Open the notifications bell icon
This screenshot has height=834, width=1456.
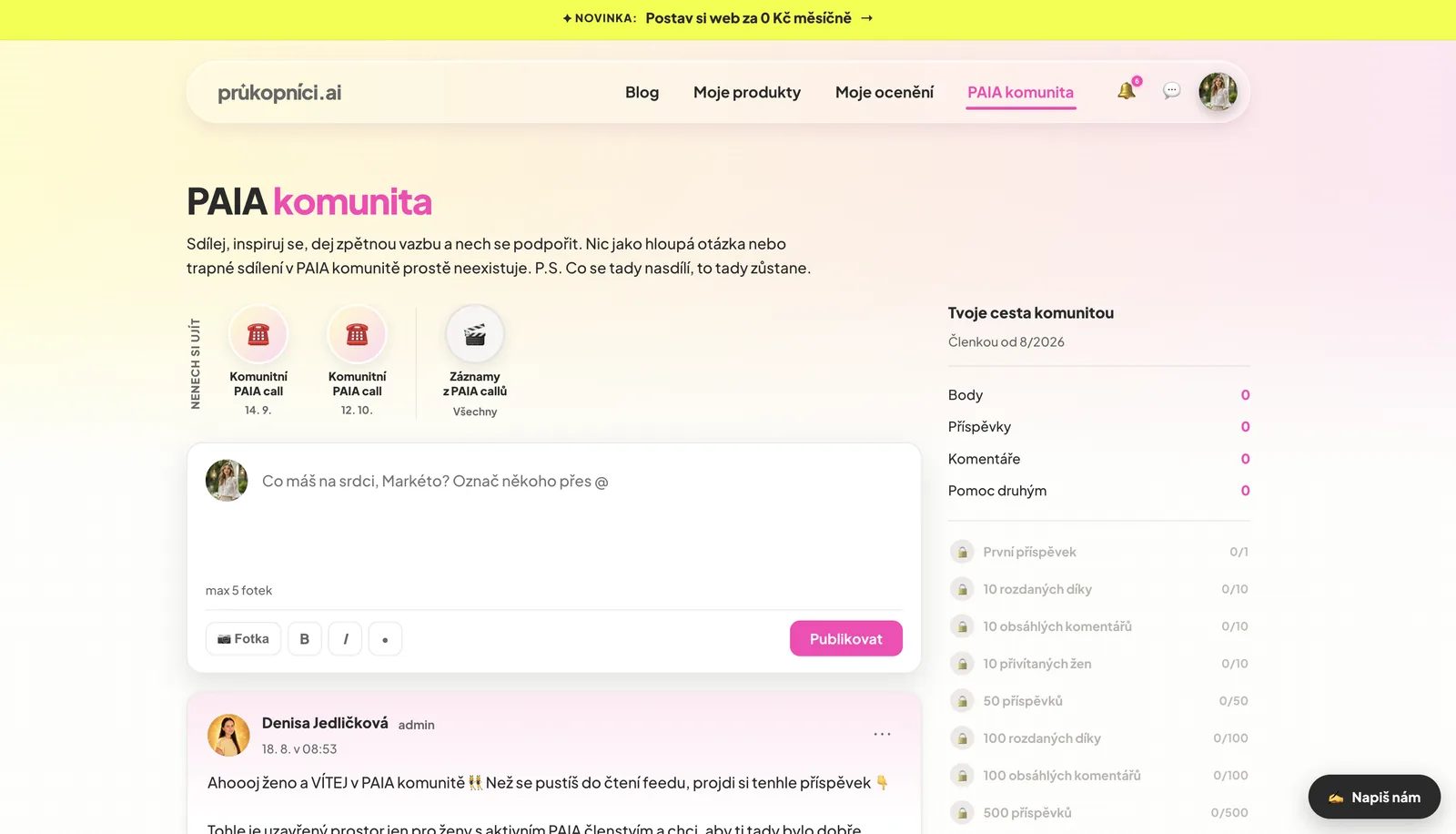[x=1127, y=91]
